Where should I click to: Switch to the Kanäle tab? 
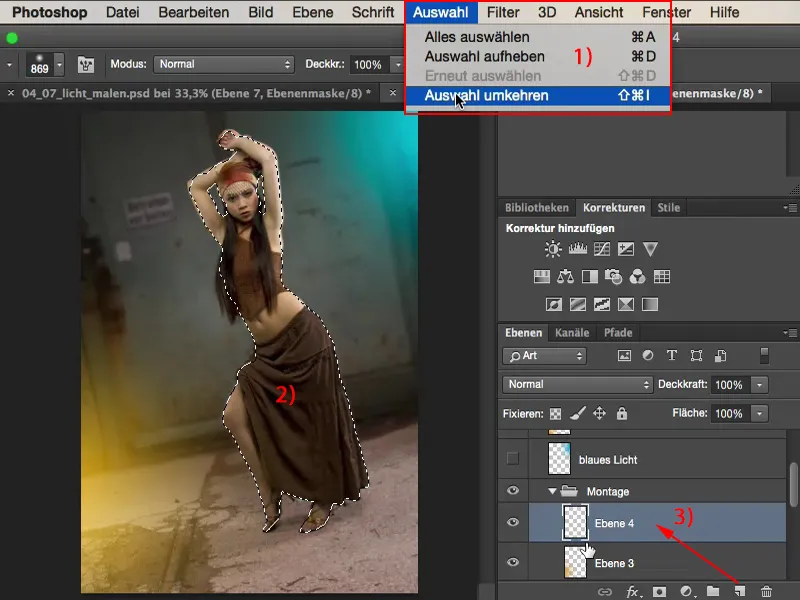(572, 333)
